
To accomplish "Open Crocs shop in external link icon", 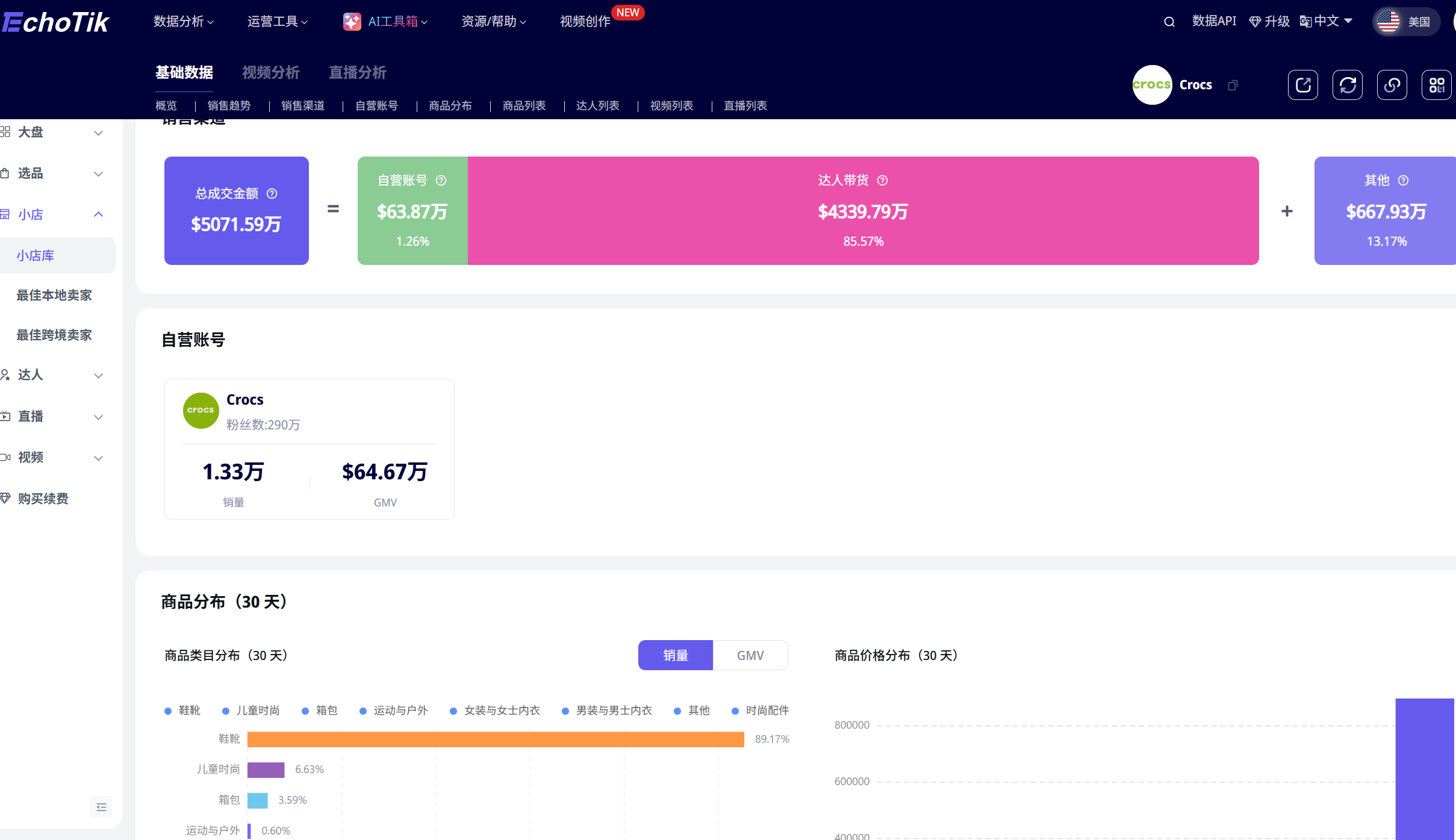I will click(x=1302, y=84).
